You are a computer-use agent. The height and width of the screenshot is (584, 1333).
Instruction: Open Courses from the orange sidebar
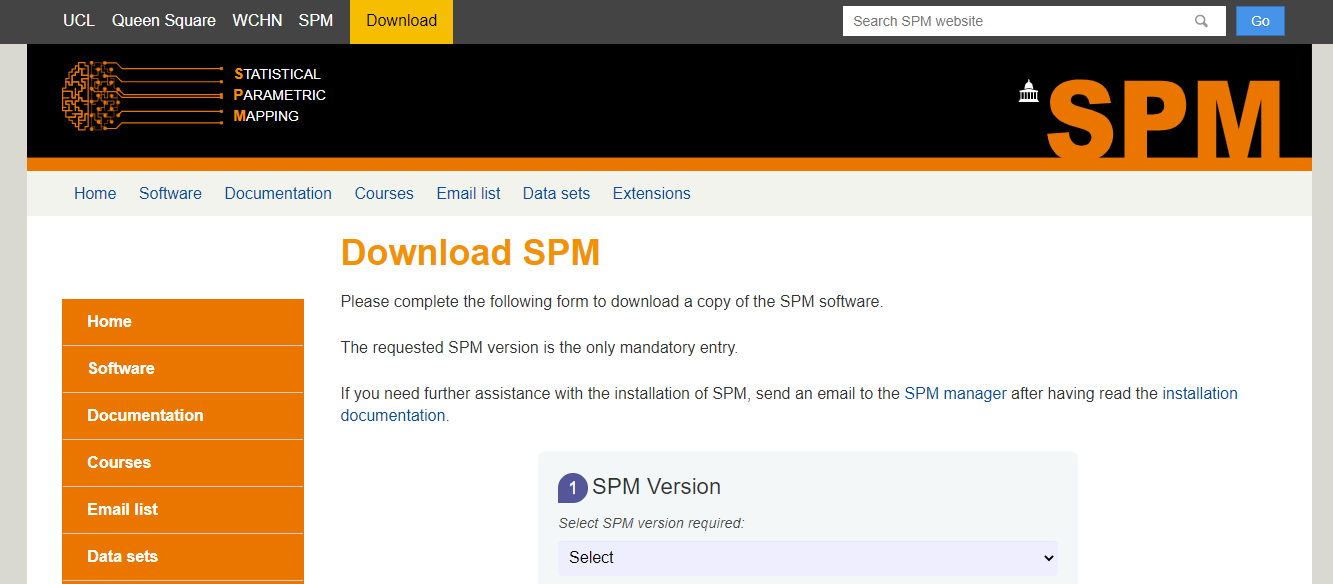point(119,462)
